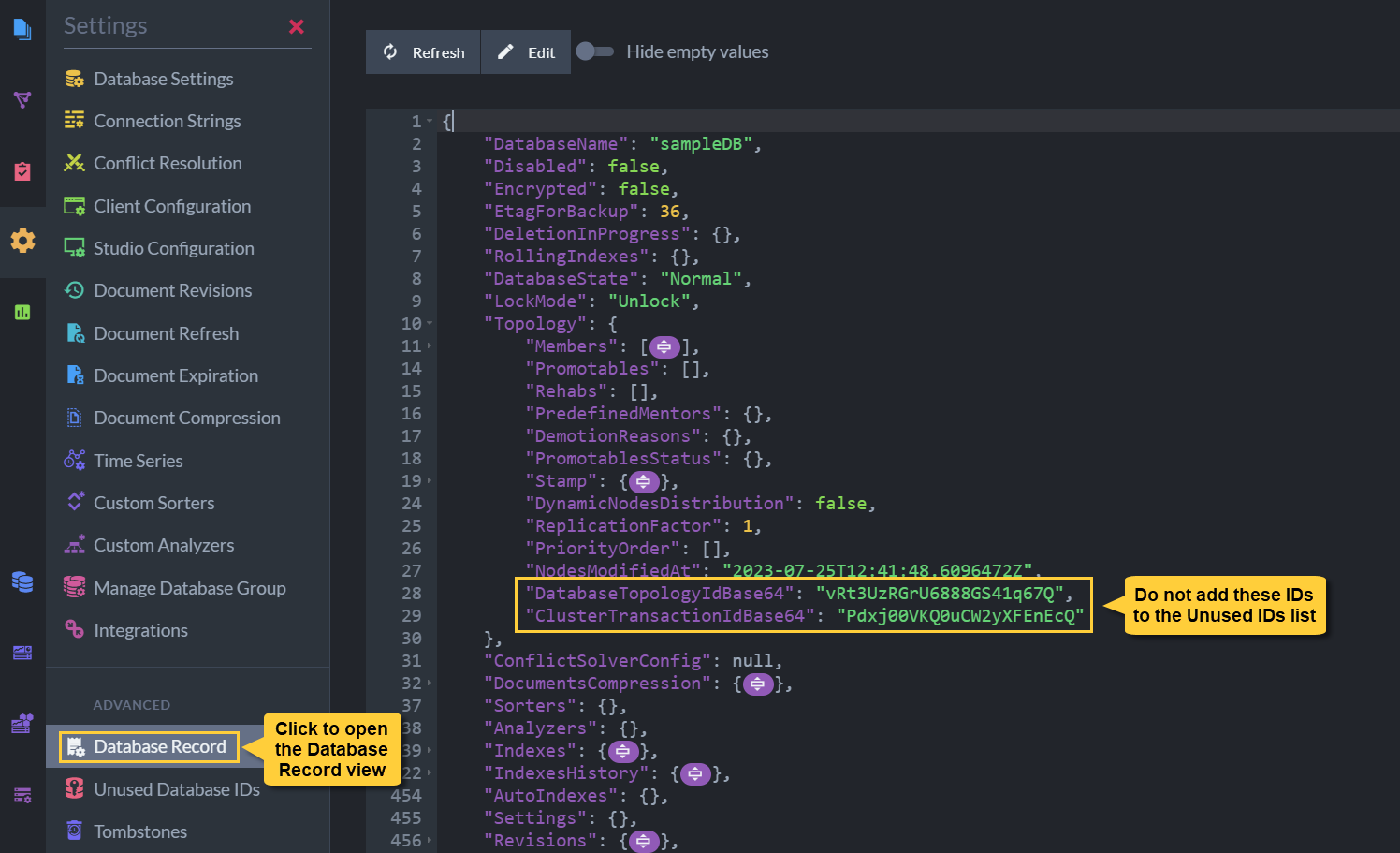This screenshot has height=853, width=1400.
Task: Expand folded Revisions purple badge
Action: click(644, 842)
